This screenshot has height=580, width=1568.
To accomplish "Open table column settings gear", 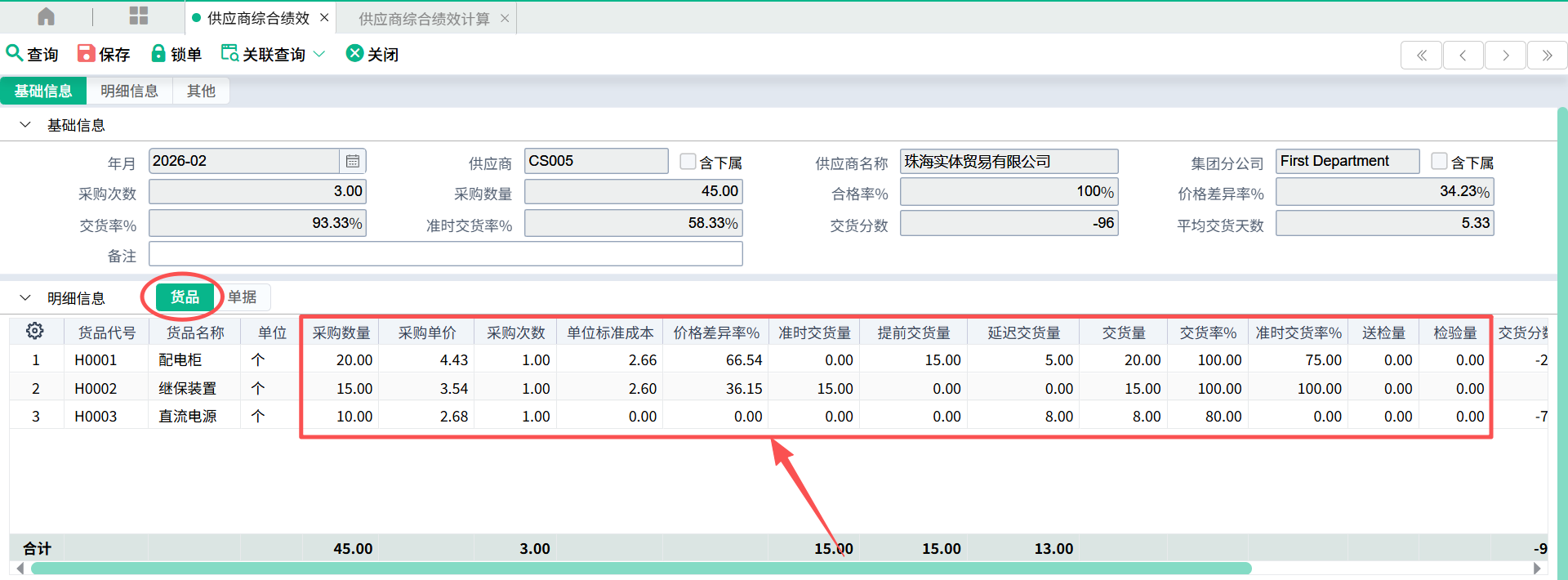I will 34,331.
